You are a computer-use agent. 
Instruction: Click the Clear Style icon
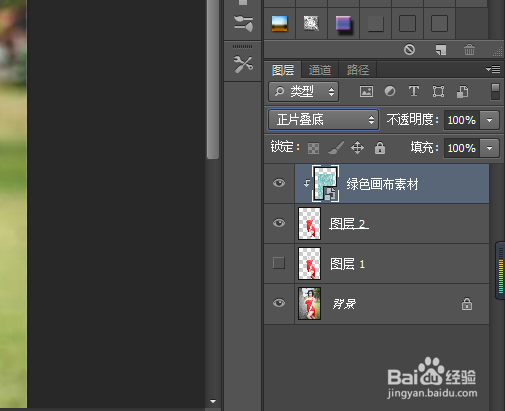pos(409,50)
